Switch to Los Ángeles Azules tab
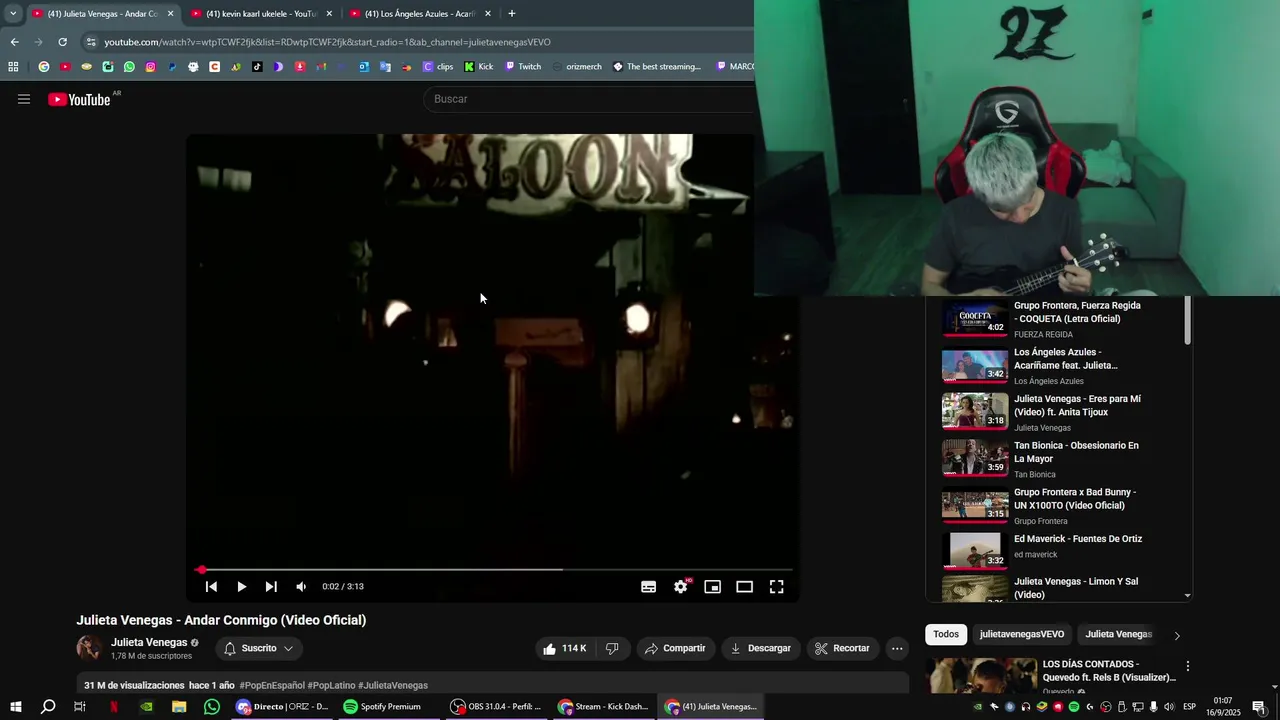 pyautogui.click(x=420, y=14)
